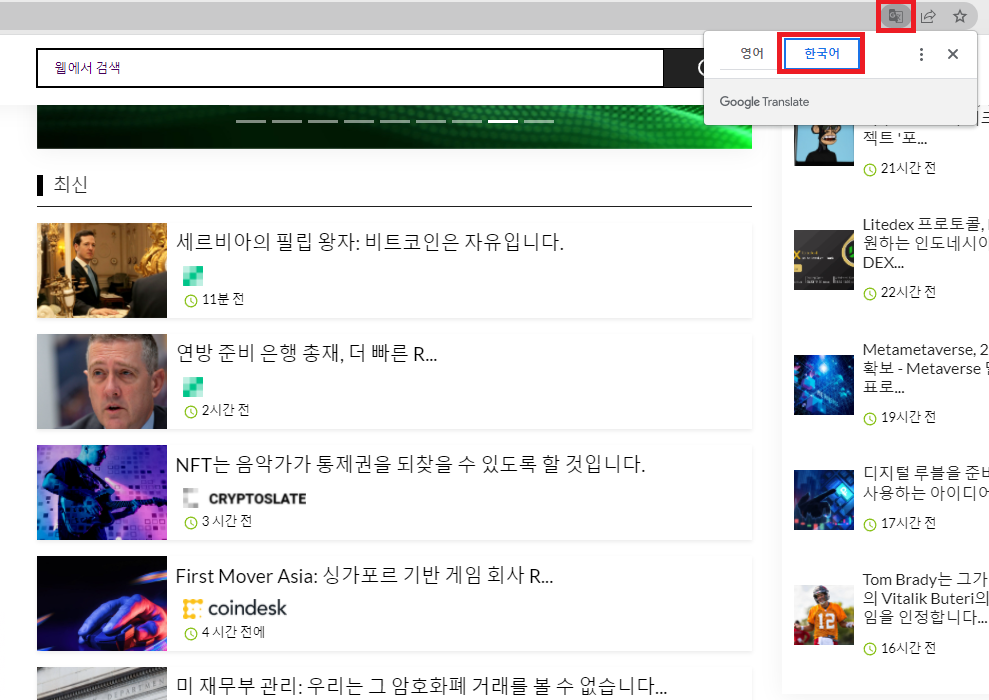Open the First Mover Asia headline
The width and height of the screenshot is (989, 700).
pyautogui.click(x=365, y=576)
